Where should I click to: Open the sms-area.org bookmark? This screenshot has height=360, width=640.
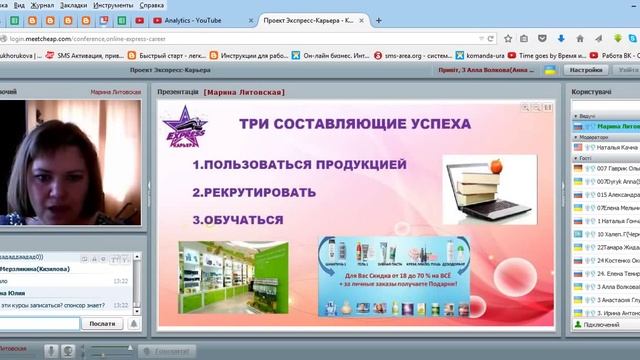point(413,56)
